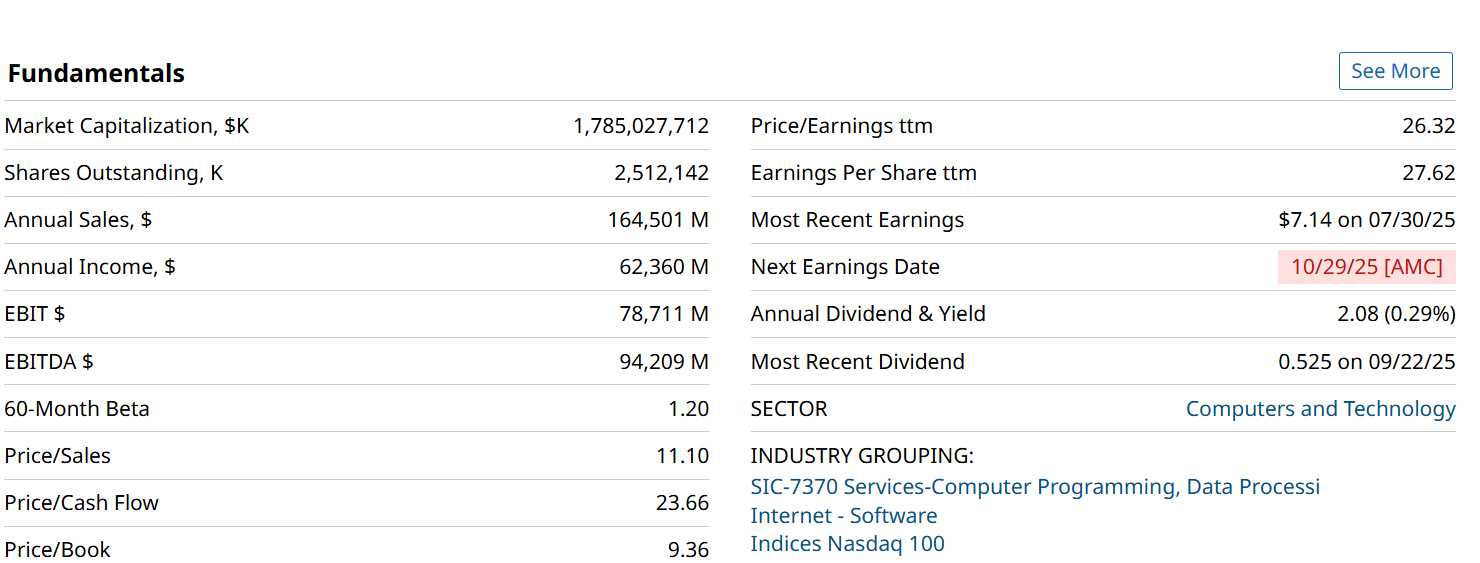The image size is (1480, 563).
Task: Click the Earnings Per Share ttm value 27.62
Action: [x=1428, y=173]
